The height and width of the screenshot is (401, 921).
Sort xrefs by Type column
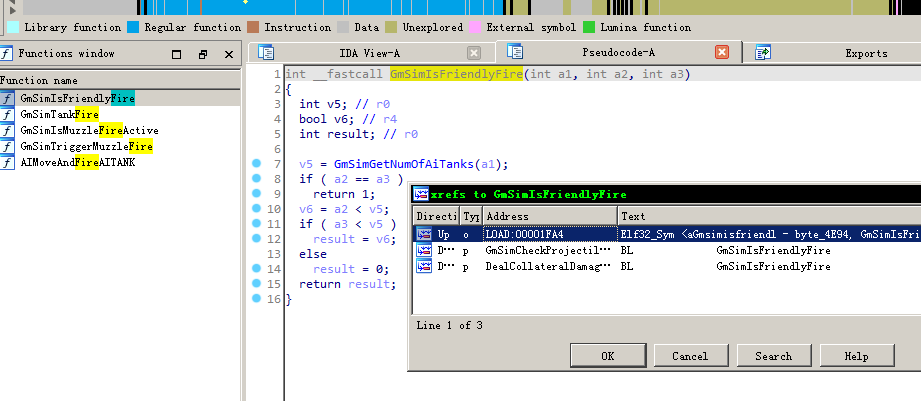click(x=471, y=216)
